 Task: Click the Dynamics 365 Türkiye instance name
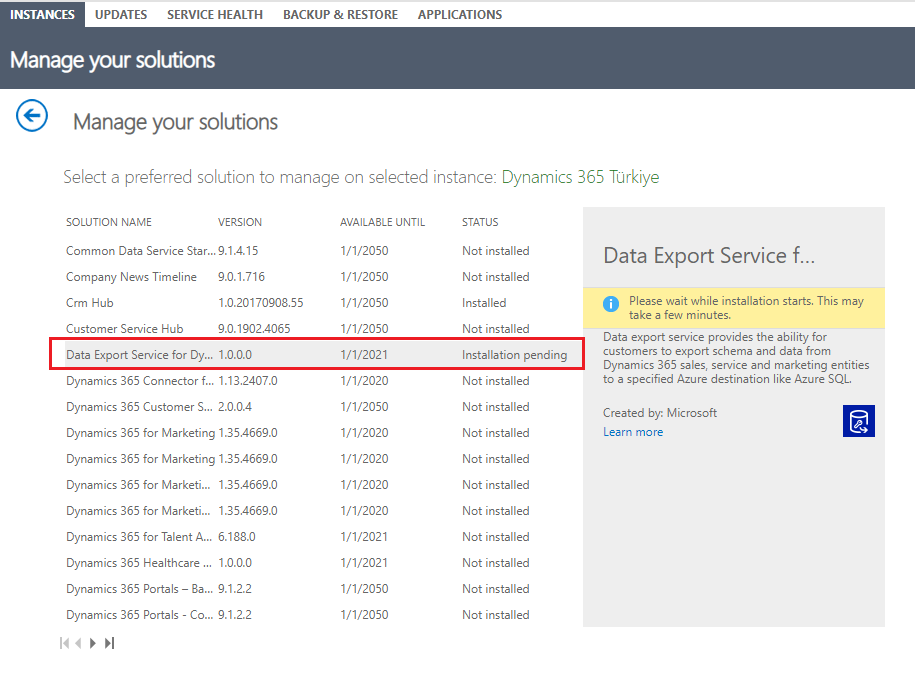(580, 177)
